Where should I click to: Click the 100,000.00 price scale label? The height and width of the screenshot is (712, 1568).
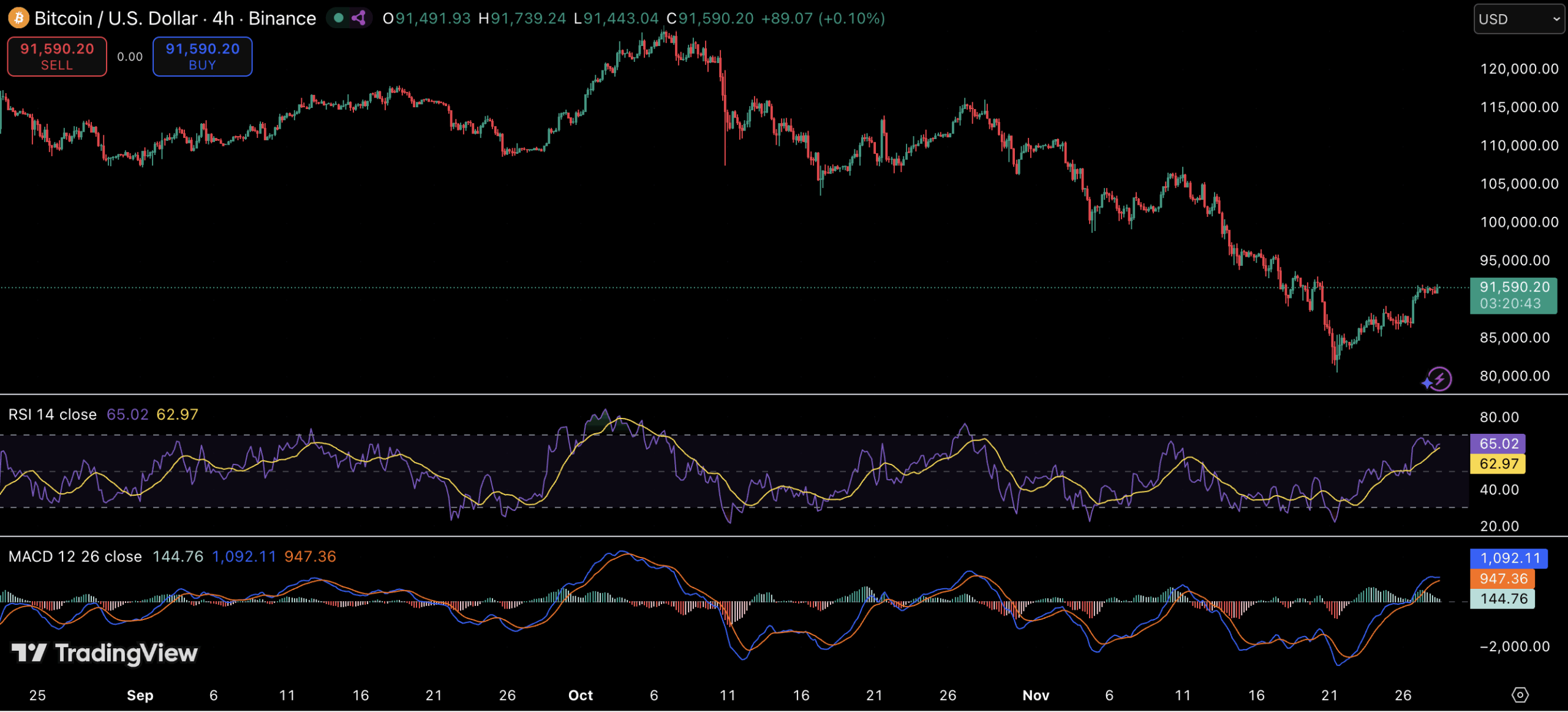pyautogui.click(x=1518, y=222)
